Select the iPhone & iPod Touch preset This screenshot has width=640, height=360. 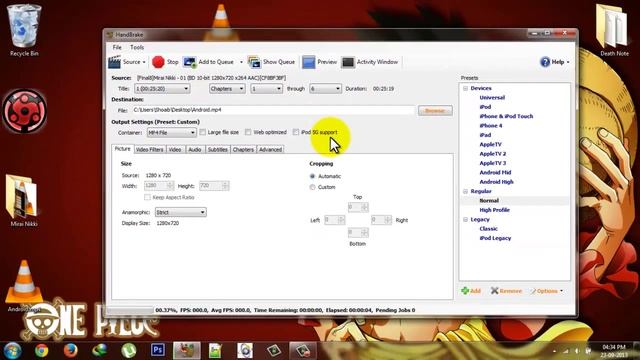coord(506,116)
